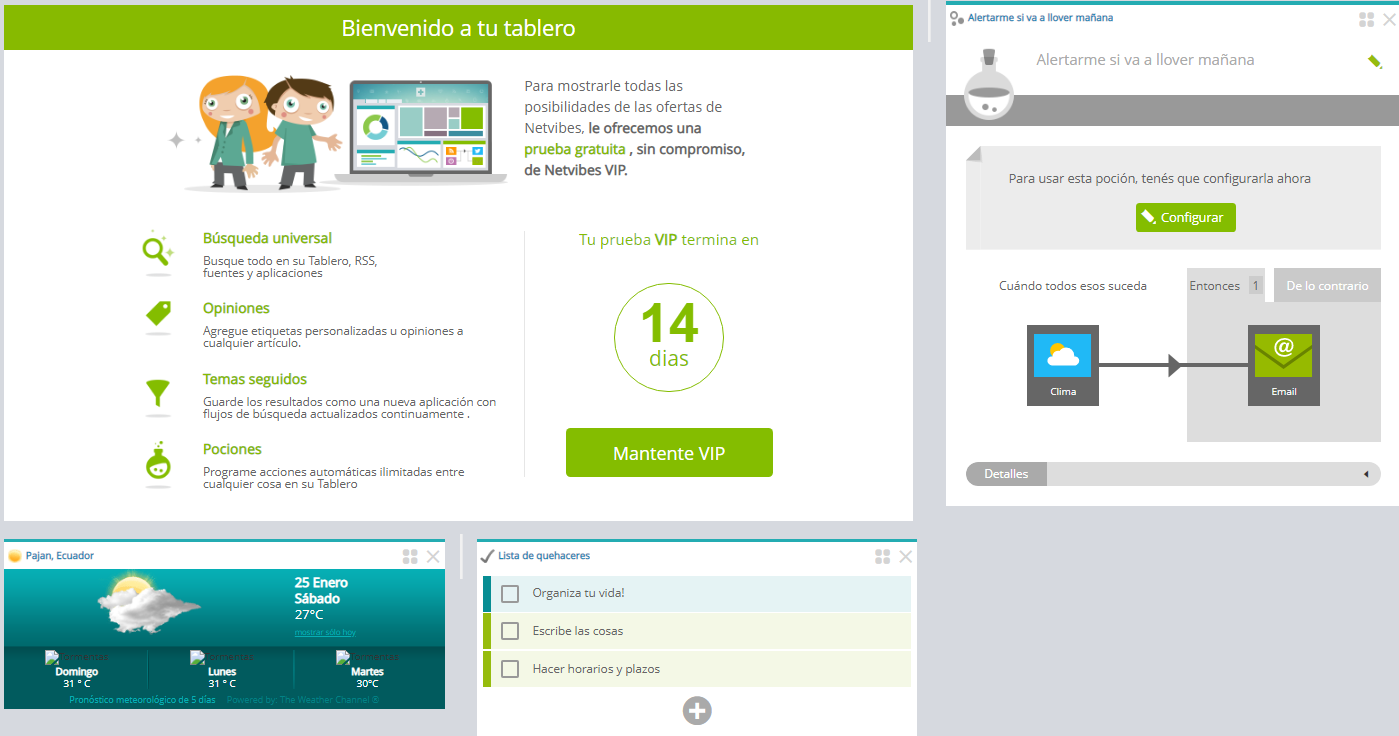The image size is (1399, 736).
Task: Check the 'Hacer horarios y plazos' task
Action: pos(510,670)
